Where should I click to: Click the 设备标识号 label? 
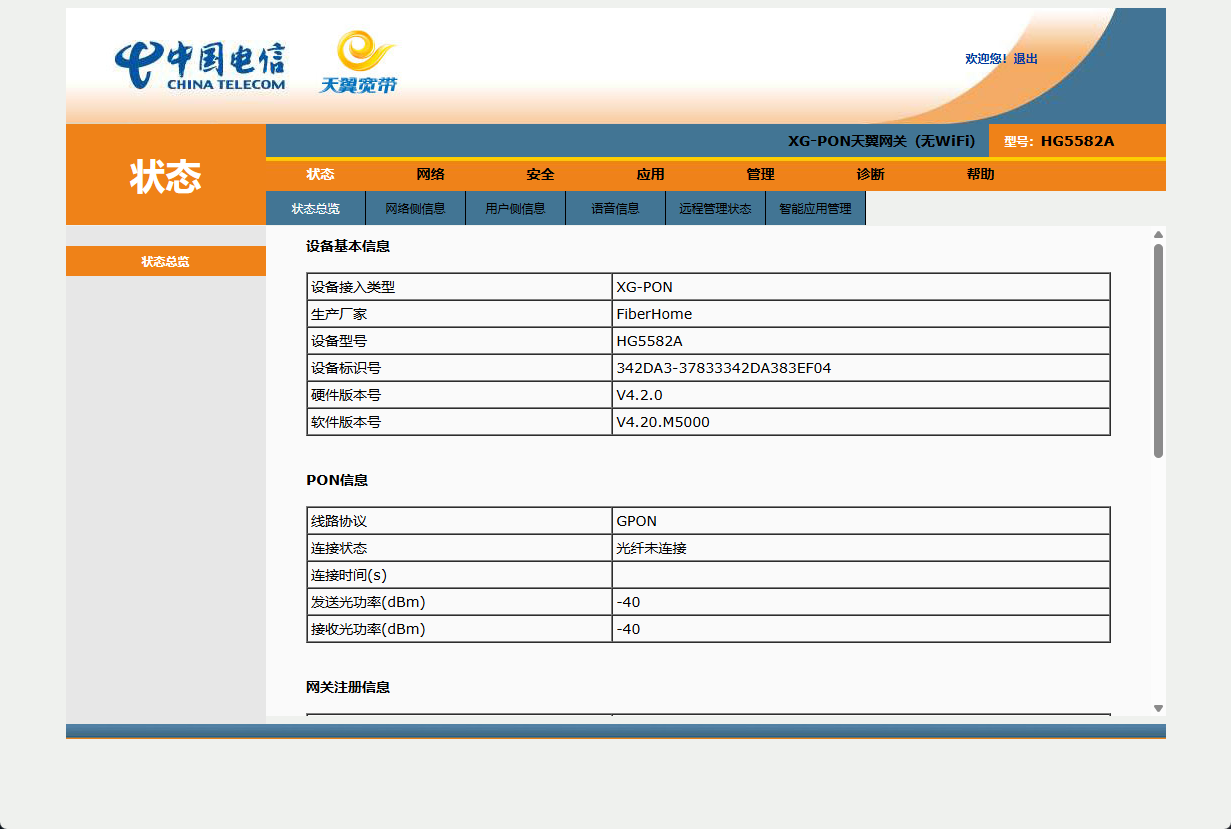pos(346,368)
